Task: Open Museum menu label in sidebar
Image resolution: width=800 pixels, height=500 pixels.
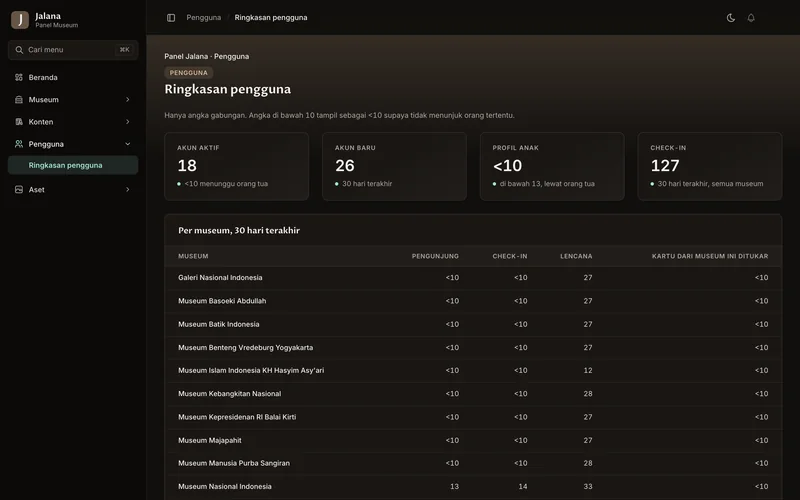Action: click(43, 99)
